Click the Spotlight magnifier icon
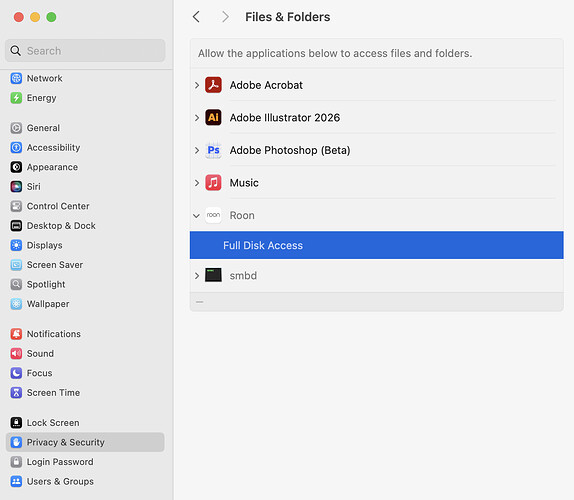 click(16, 284)
